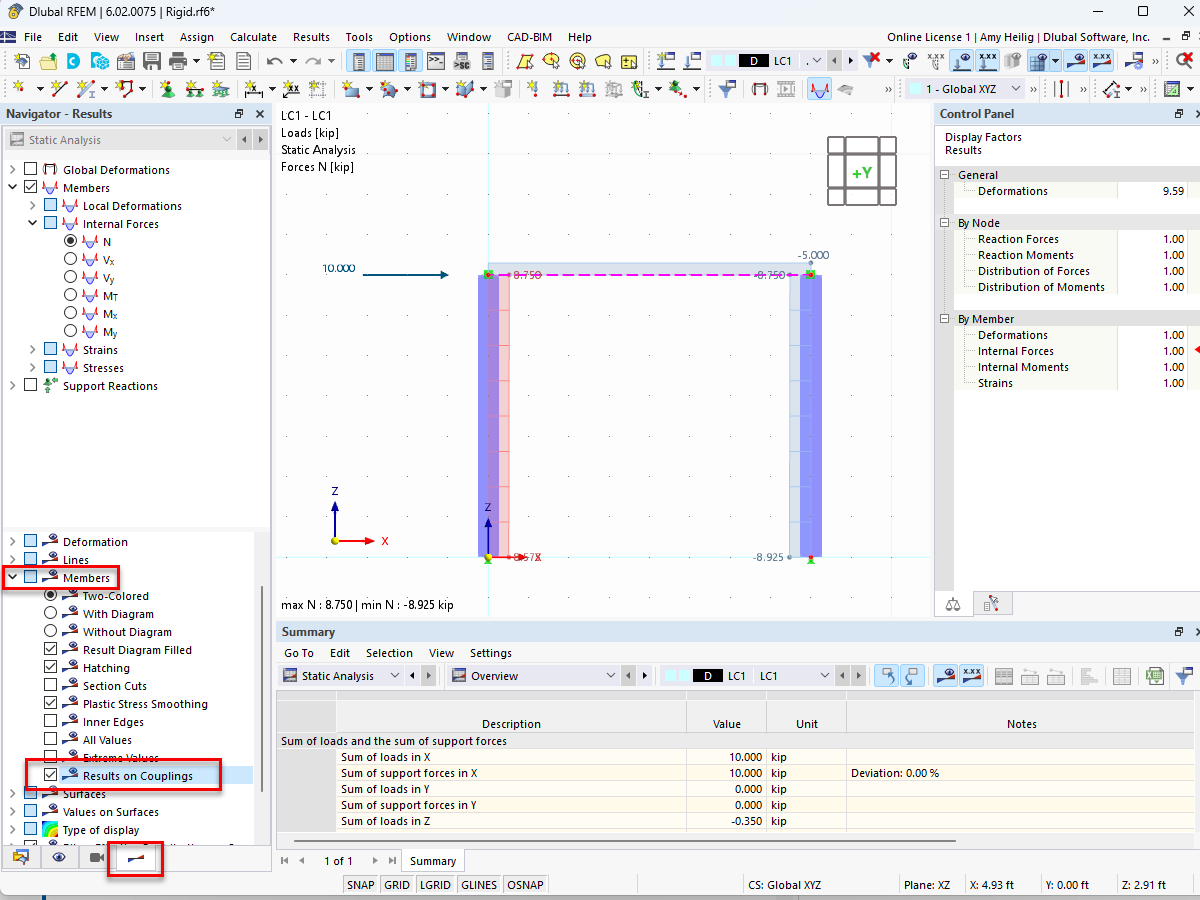This screenshot has width=1200, height=900.
Task: Select the N internal force radio button
Action: click(x=70, y=240)
